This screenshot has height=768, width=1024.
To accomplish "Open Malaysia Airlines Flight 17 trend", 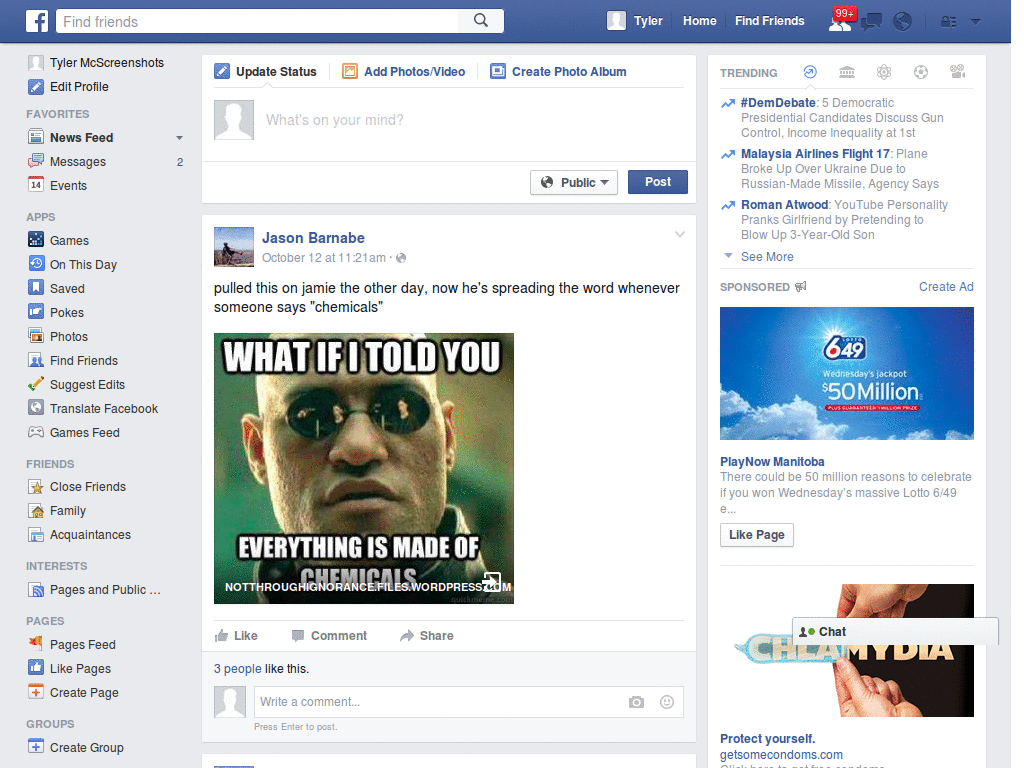I will 815,153.
